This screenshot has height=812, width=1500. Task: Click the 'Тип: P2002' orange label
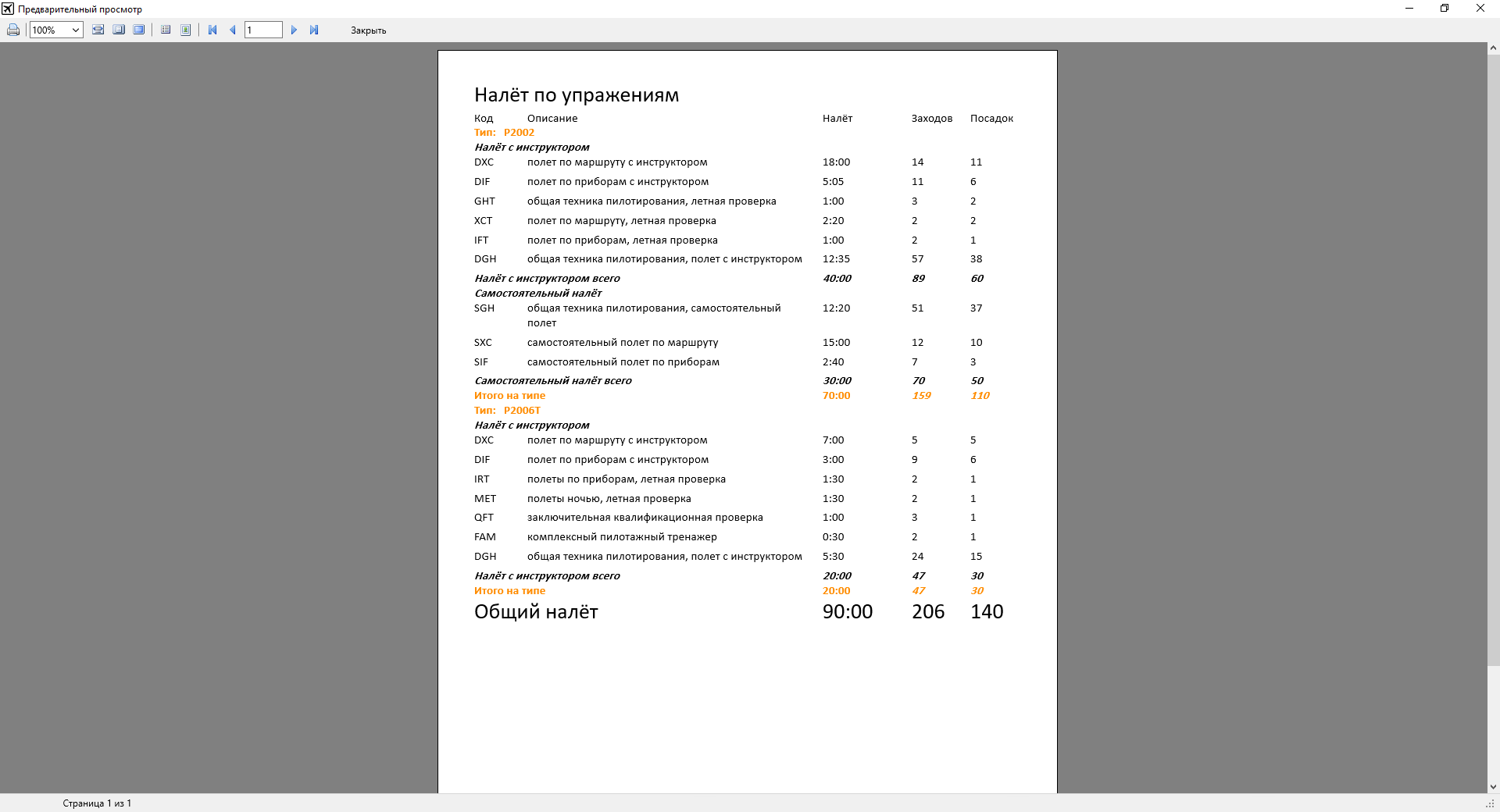[x=504, y=133]
